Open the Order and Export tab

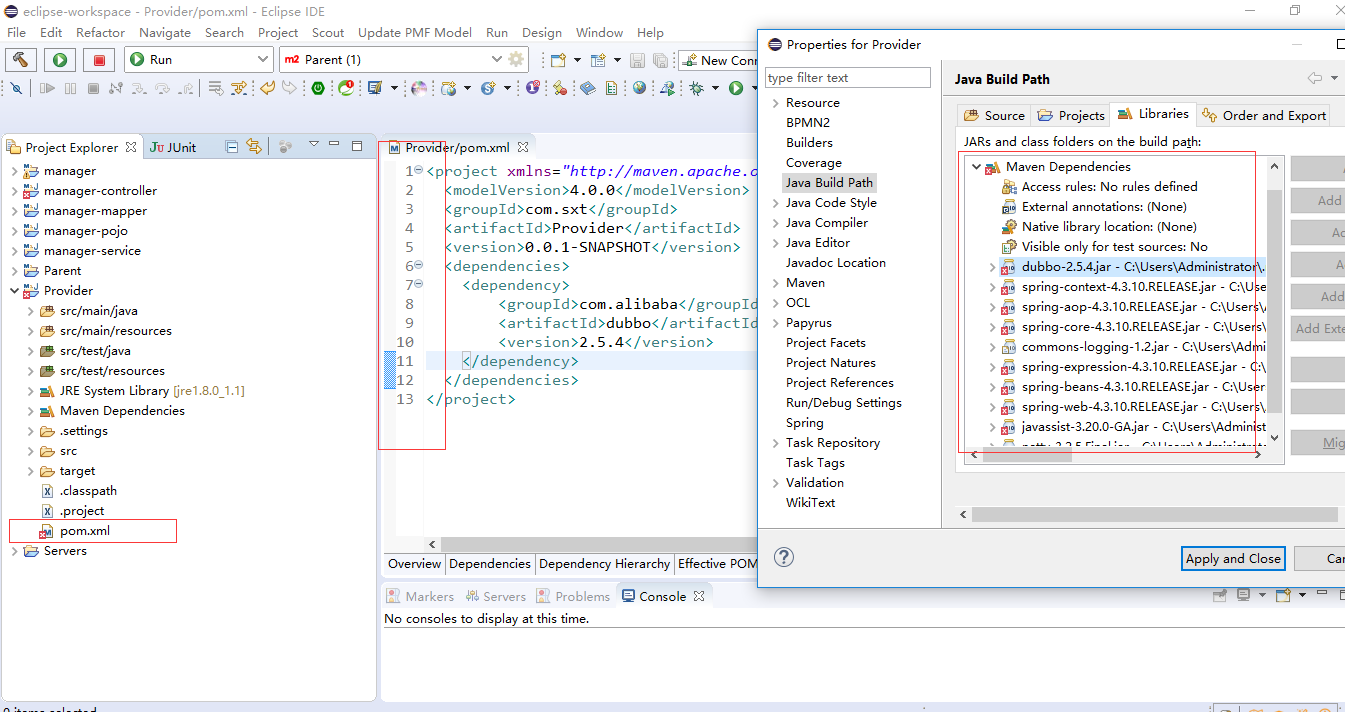[x=1264, y=115]
